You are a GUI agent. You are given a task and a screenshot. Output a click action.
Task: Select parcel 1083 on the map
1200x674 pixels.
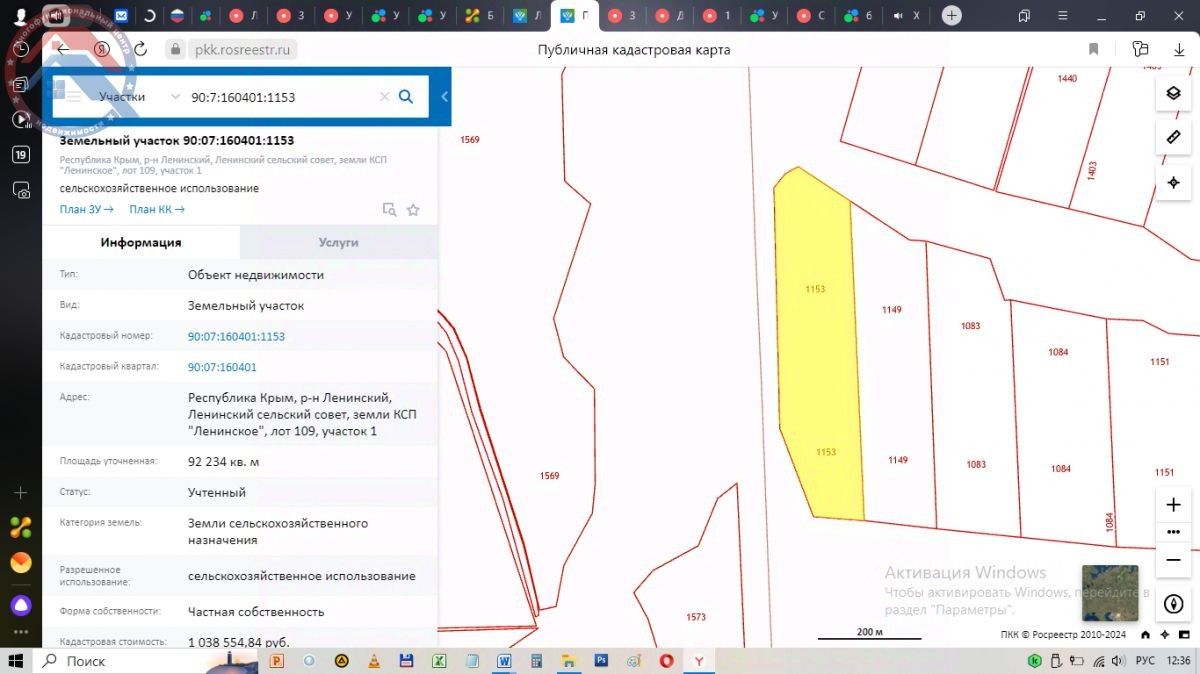click(x=971, y=390)
